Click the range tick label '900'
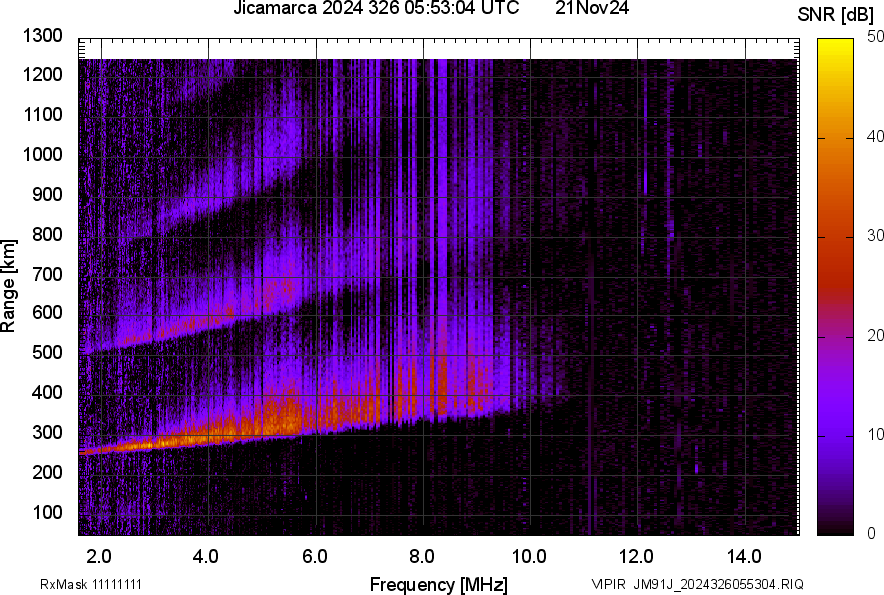 47,194
